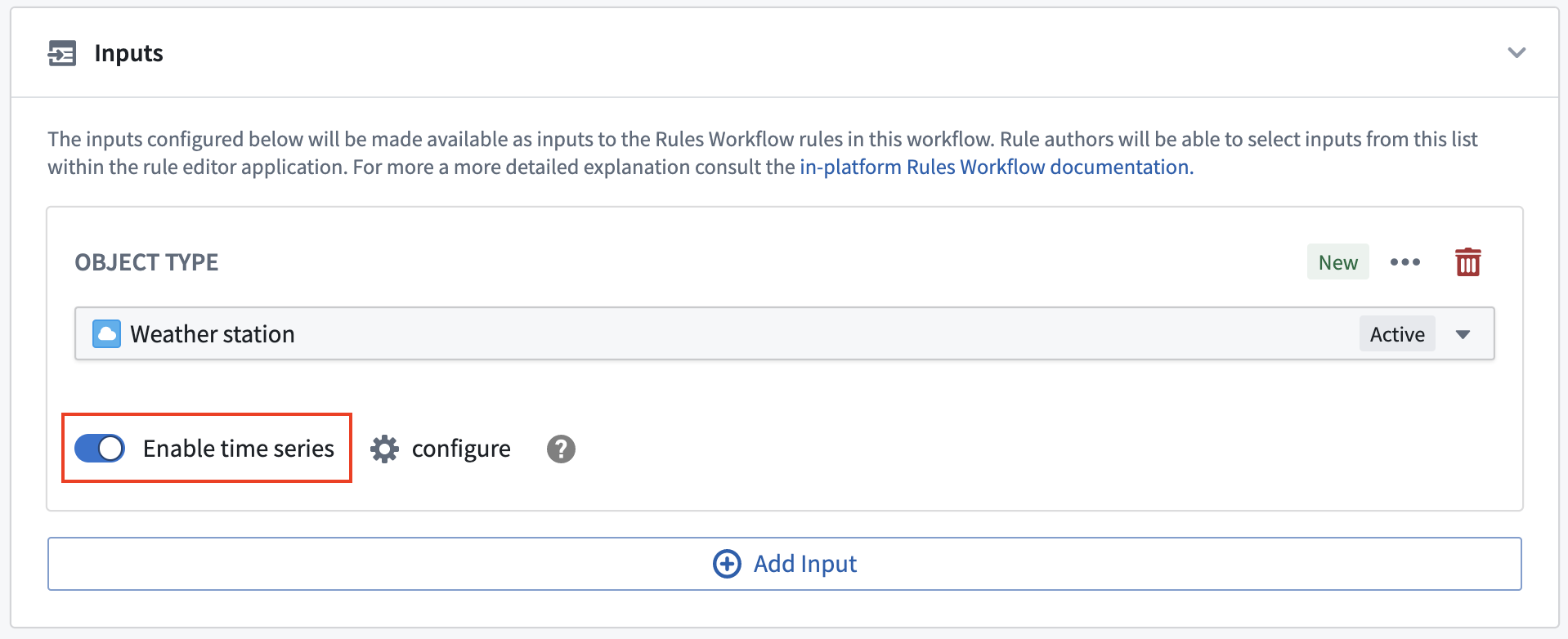
Task: Open the three-dot more options menu
Action: [x=1404, y=262]
